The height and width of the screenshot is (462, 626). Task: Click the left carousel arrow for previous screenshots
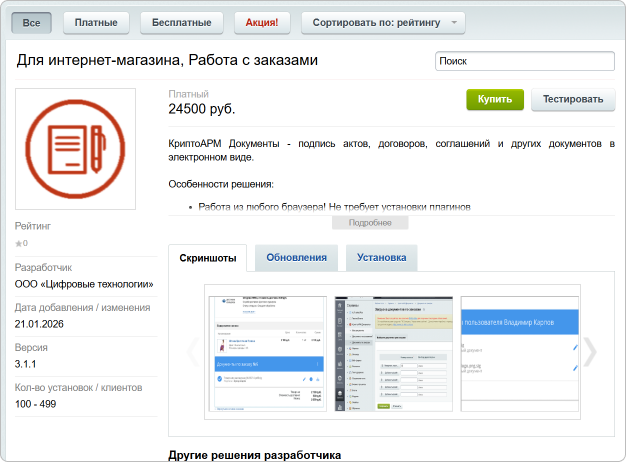194,352
